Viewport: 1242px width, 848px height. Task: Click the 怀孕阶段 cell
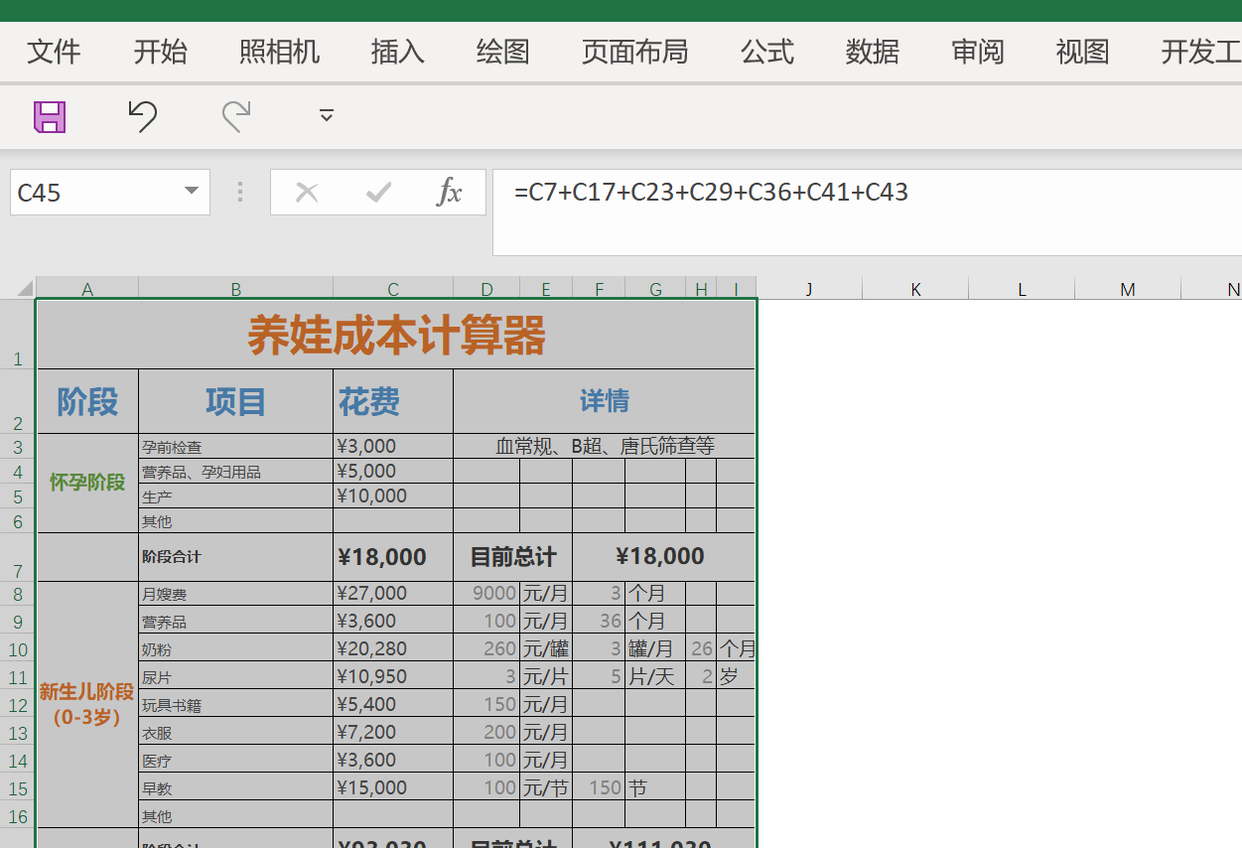tap(88, 483)
